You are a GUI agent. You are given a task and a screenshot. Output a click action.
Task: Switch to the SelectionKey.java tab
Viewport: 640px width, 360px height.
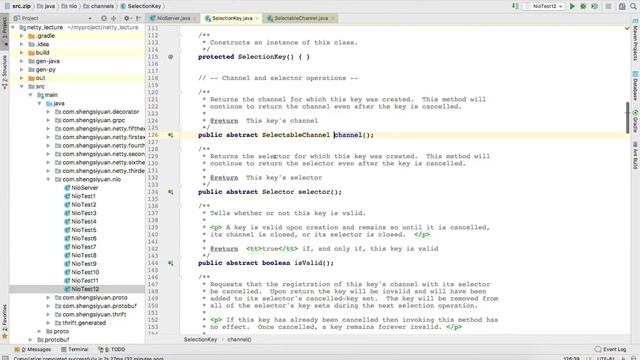(x=232, y=18)
